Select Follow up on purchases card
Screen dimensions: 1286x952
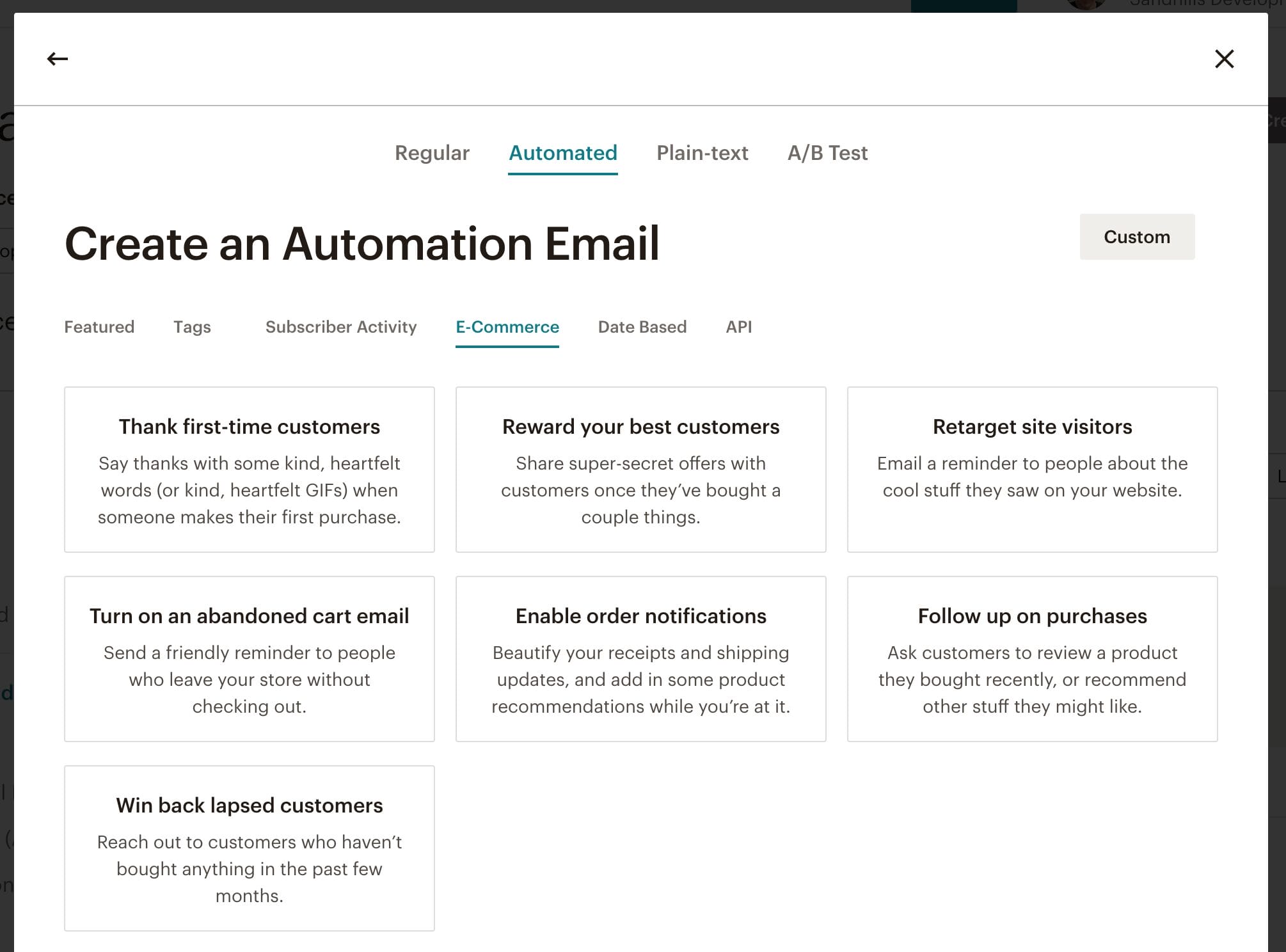[1032, 659]
